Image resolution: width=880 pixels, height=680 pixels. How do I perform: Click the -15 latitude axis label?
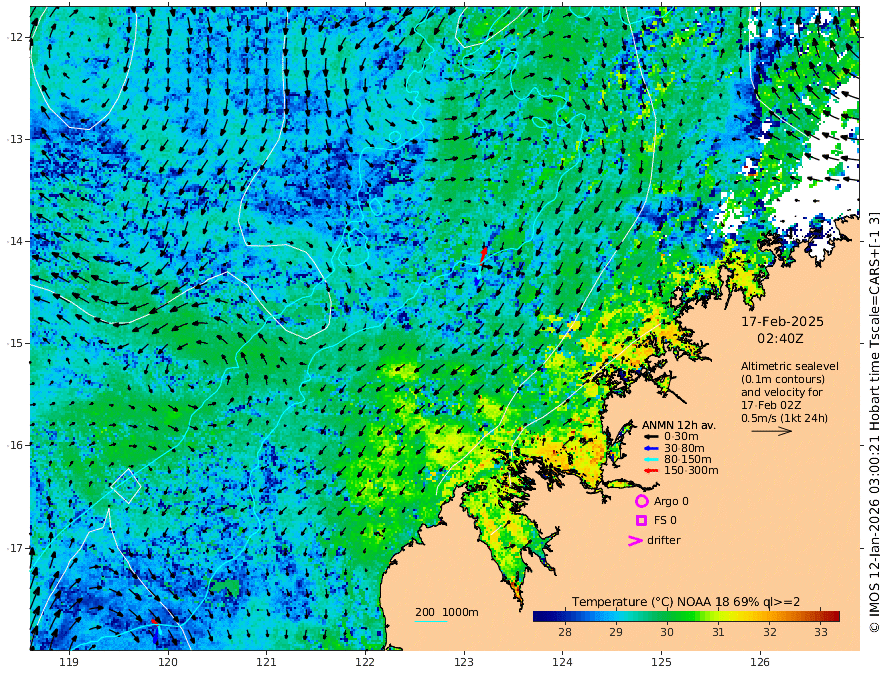(x=17, y=343)
